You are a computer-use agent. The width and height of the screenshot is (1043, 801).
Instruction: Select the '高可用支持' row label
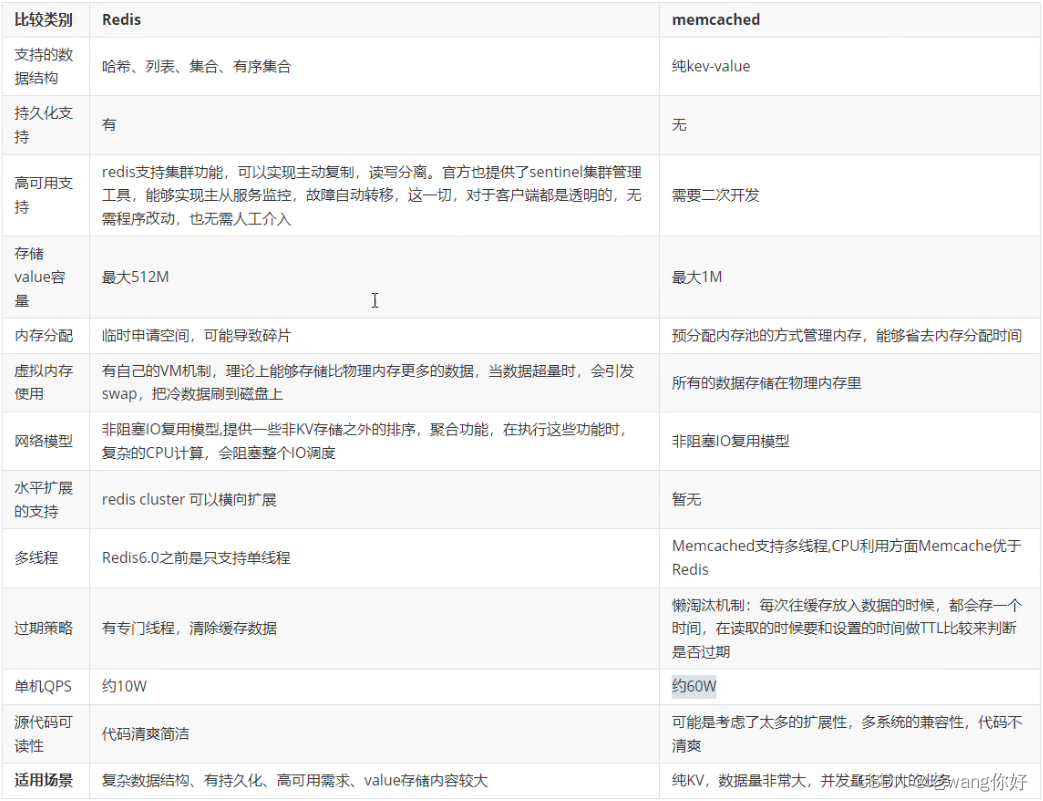43,195
